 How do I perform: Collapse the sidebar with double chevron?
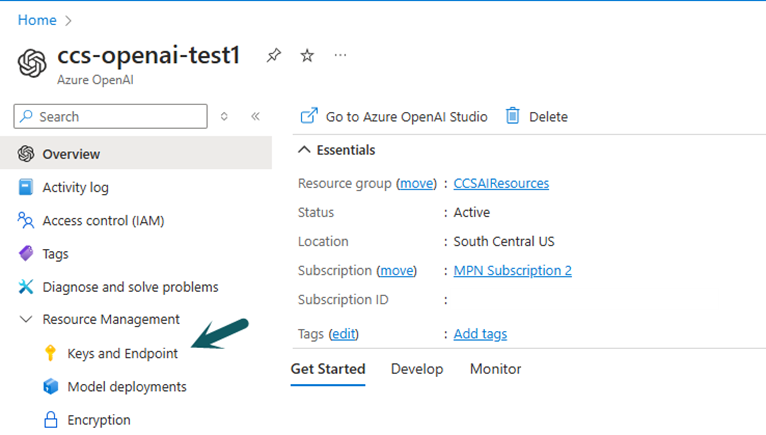[255, 116]
